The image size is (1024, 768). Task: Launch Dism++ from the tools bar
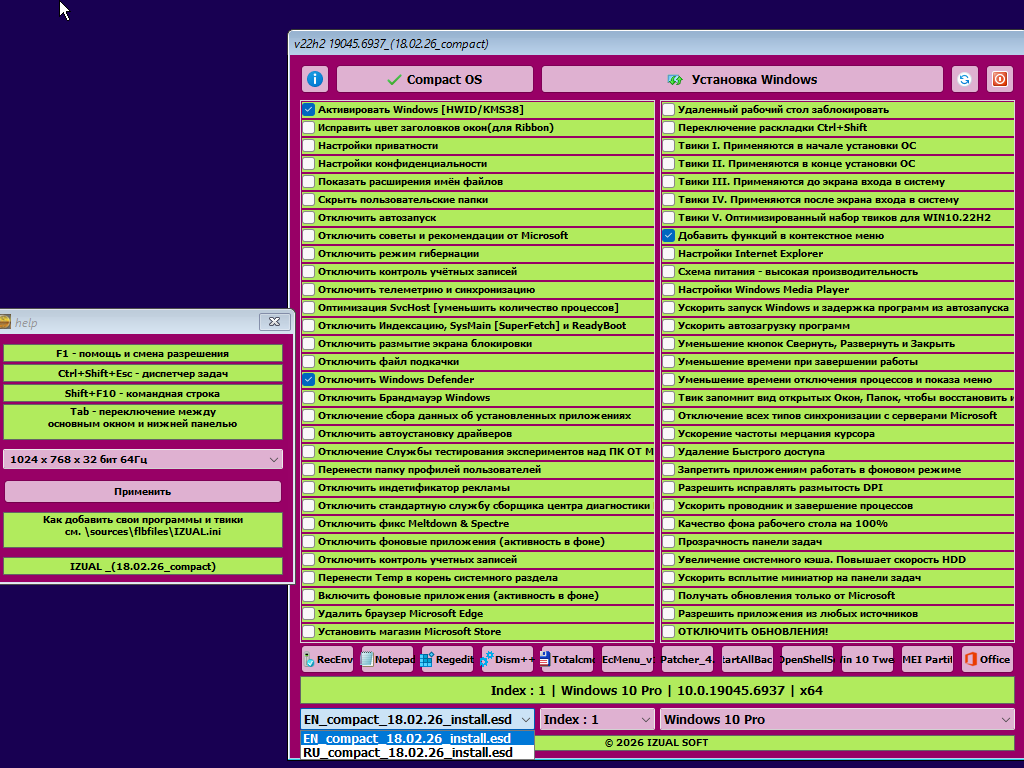[507, 659]
